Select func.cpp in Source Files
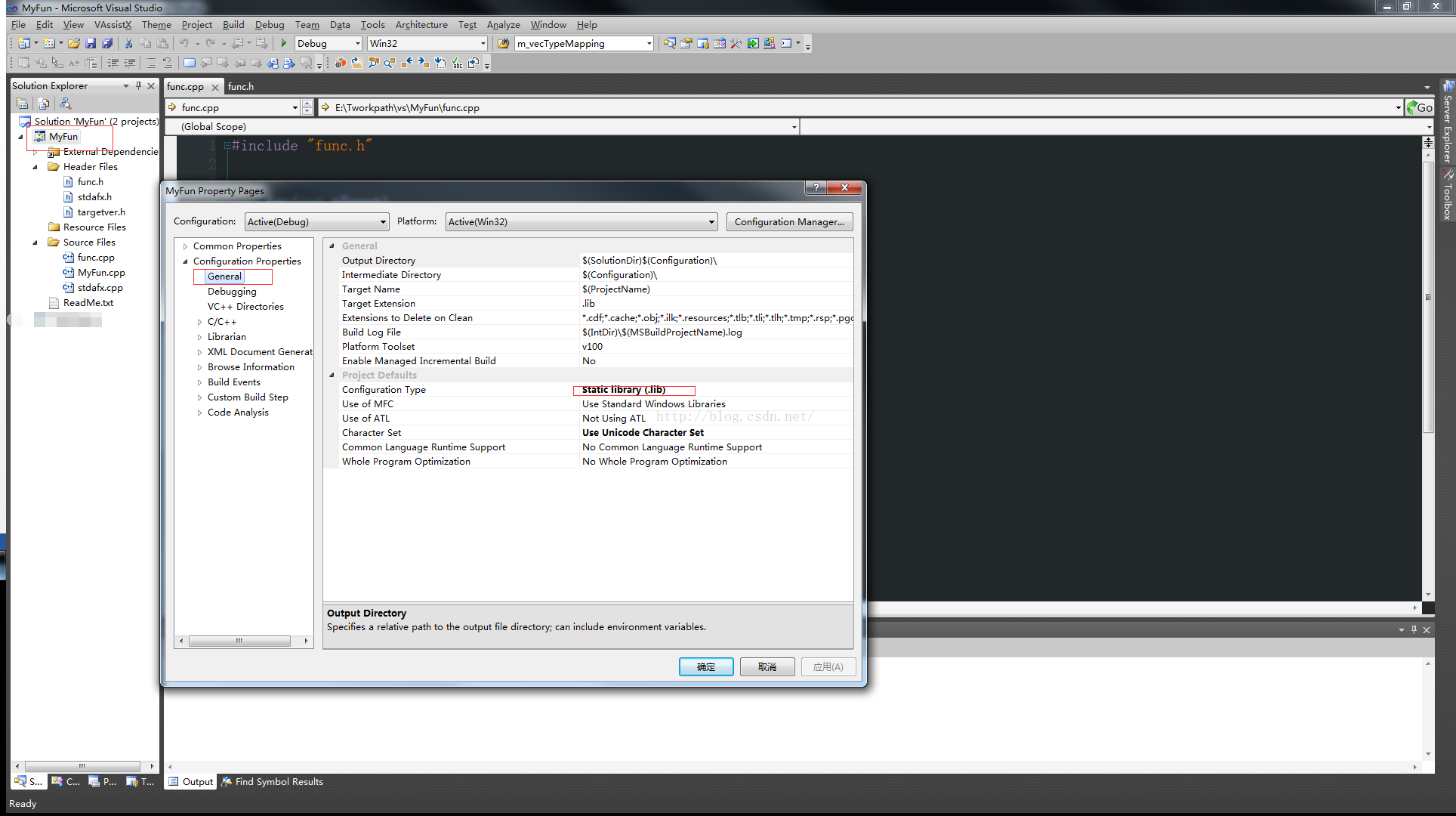 (96, 258)
